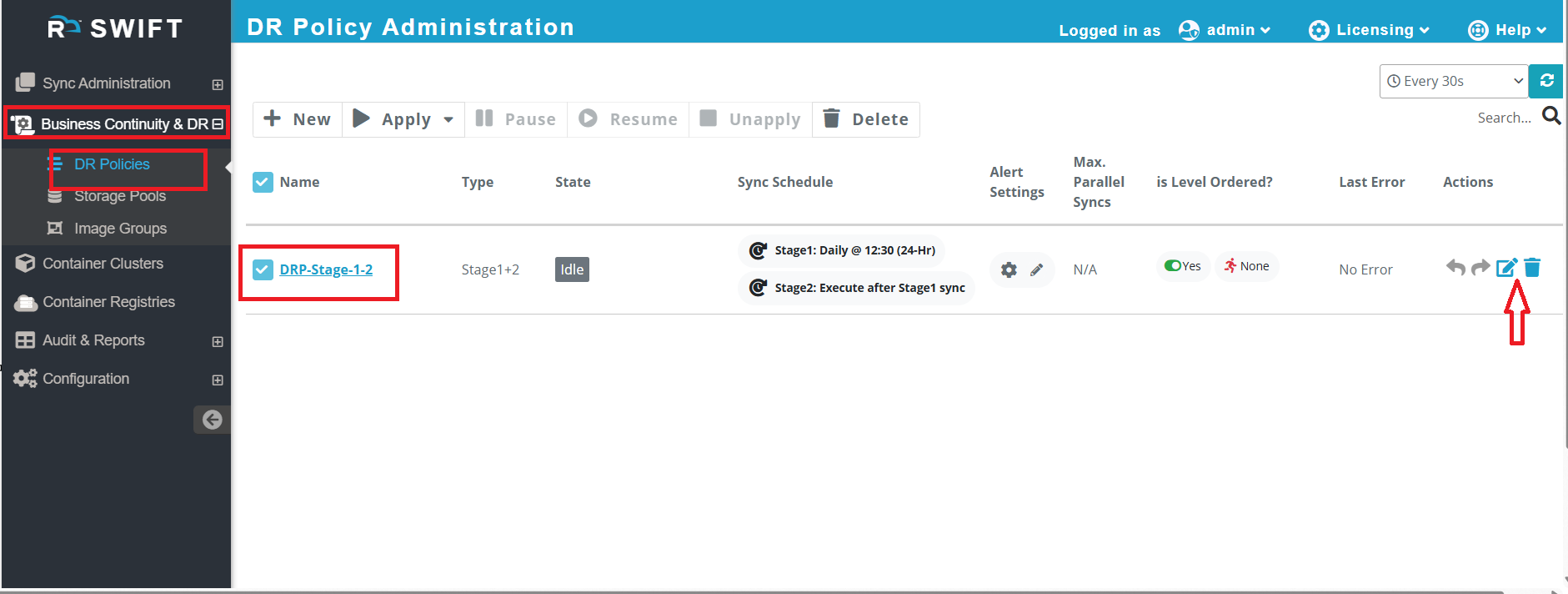Edit alert settings pencil icon
Screen dimensions: 1568x594
point(1036,269)
